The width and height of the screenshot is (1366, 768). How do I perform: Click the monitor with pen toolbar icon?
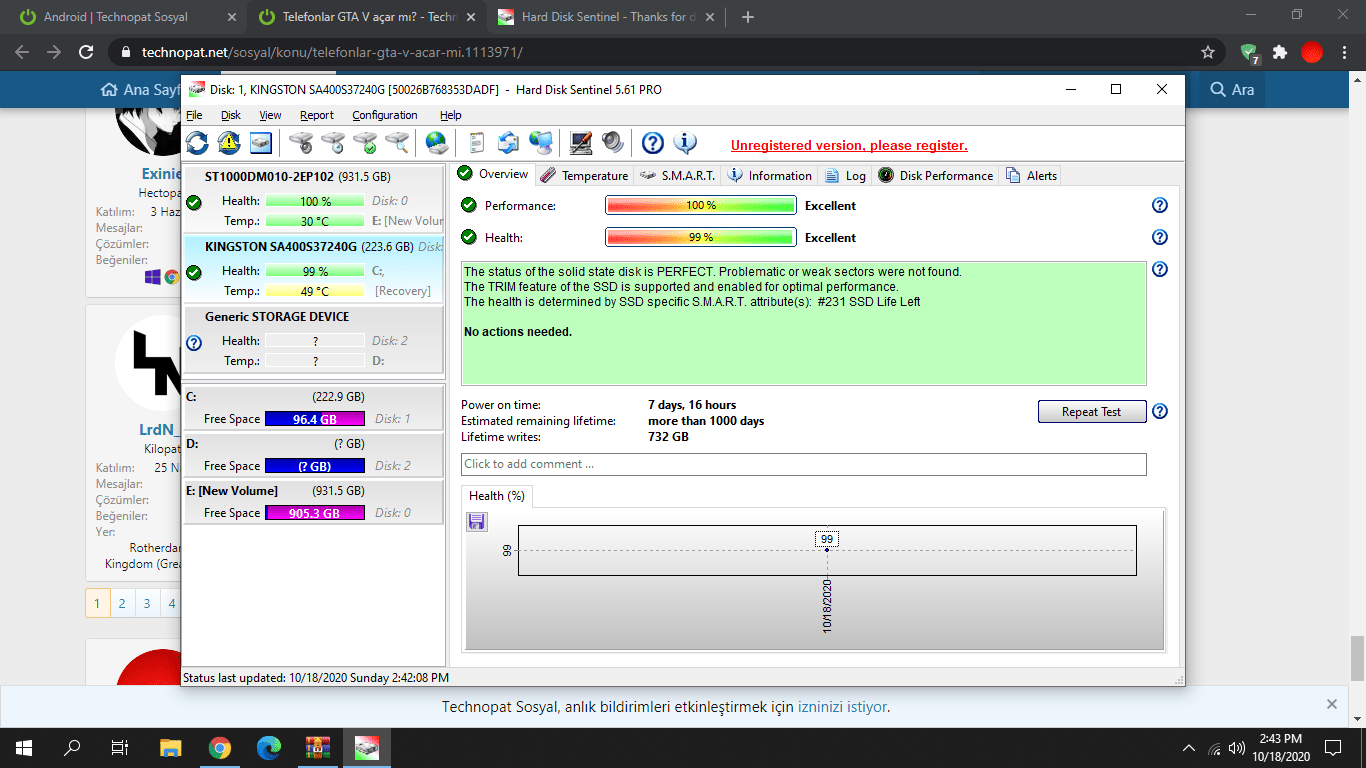581,143
